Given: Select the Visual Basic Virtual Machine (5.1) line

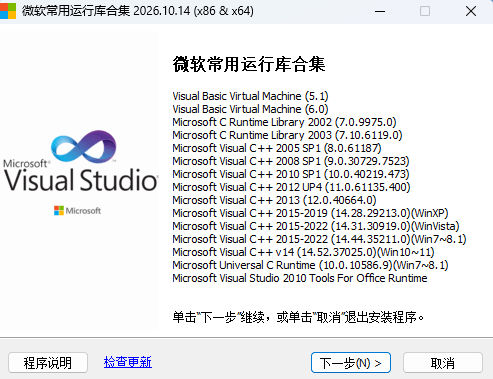Looking at the screenshot, I should coord(250,96).
